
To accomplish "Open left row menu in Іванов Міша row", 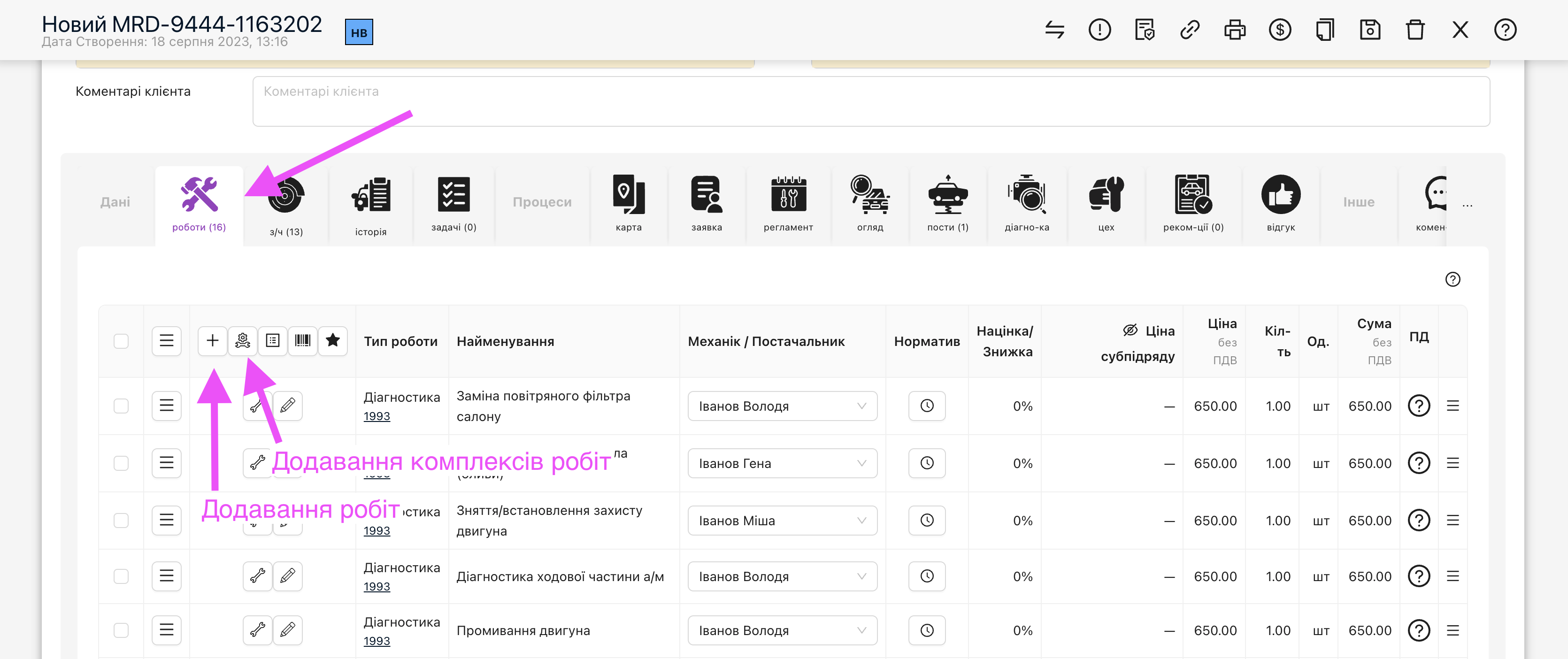I will click(166, 520).
